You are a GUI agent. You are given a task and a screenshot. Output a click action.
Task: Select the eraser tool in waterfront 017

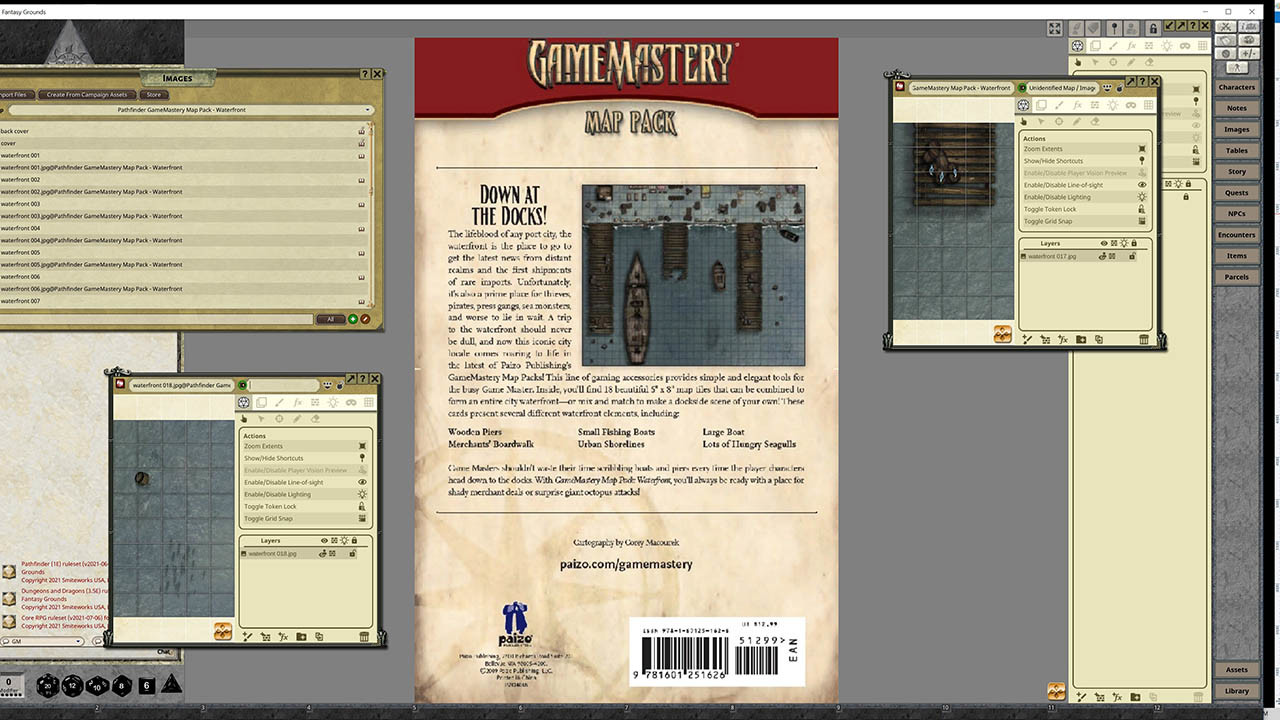point(1095,121)
